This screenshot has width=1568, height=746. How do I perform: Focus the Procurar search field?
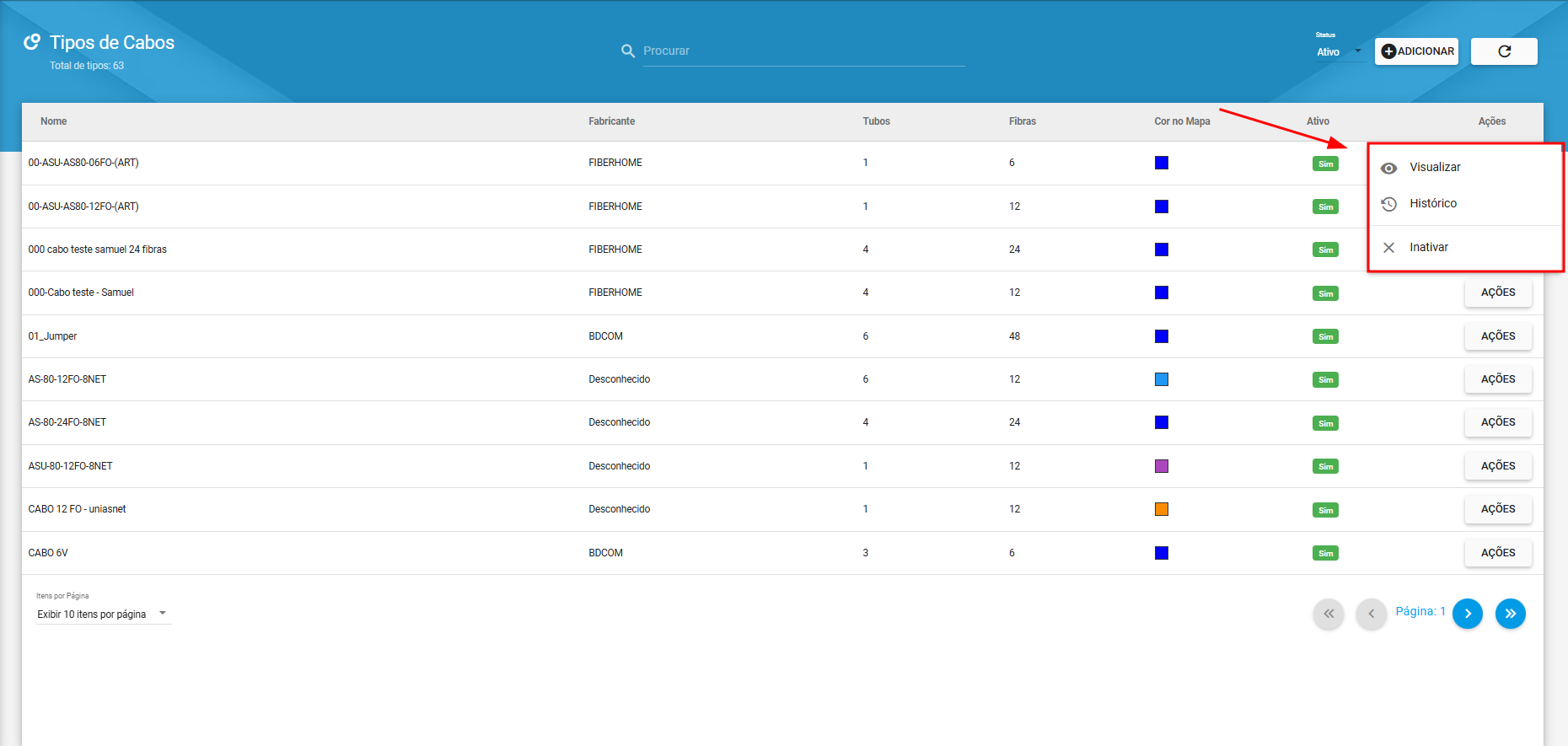click(803, 51)
